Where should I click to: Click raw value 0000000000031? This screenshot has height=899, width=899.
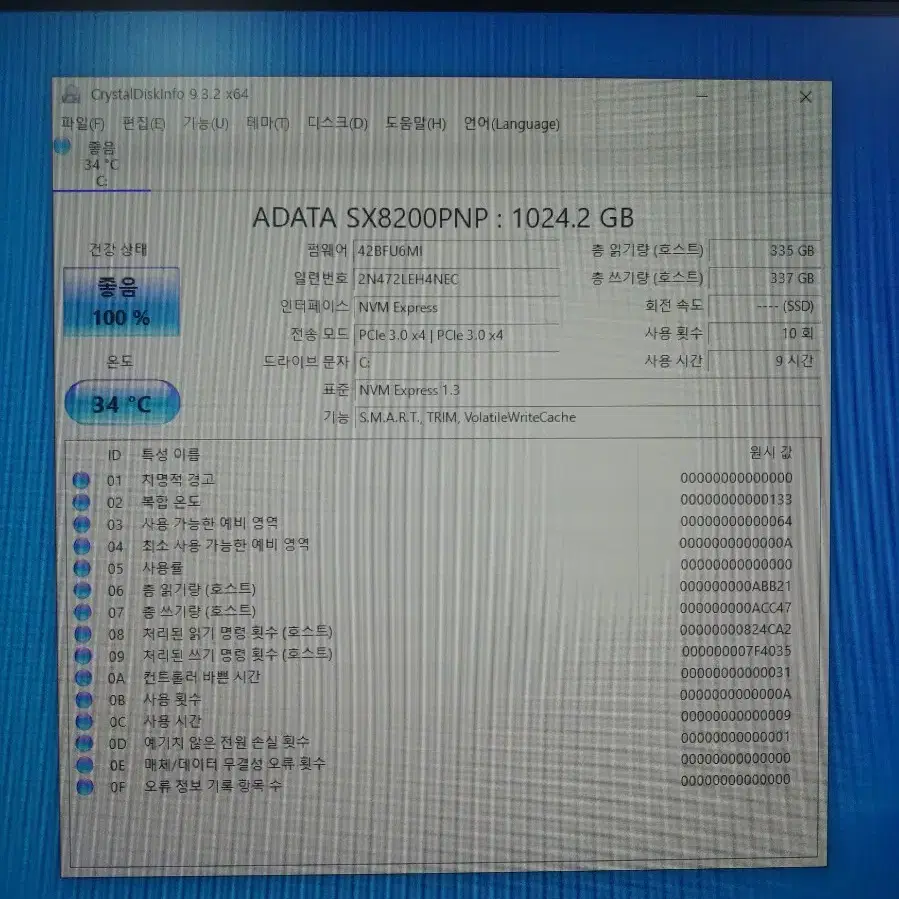pyautogui.click(x=736, y=673)
